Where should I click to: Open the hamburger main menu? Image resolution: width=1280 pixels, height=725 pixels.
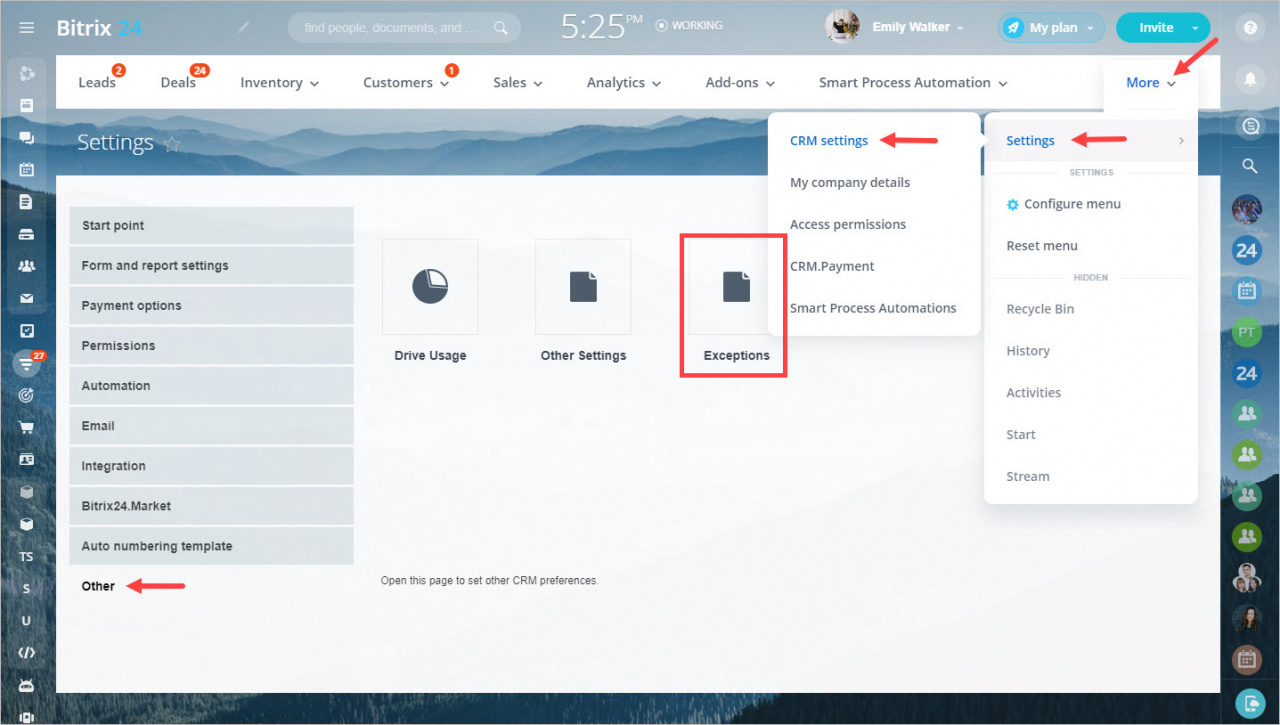pyautogui.click(x=26, y=28)
